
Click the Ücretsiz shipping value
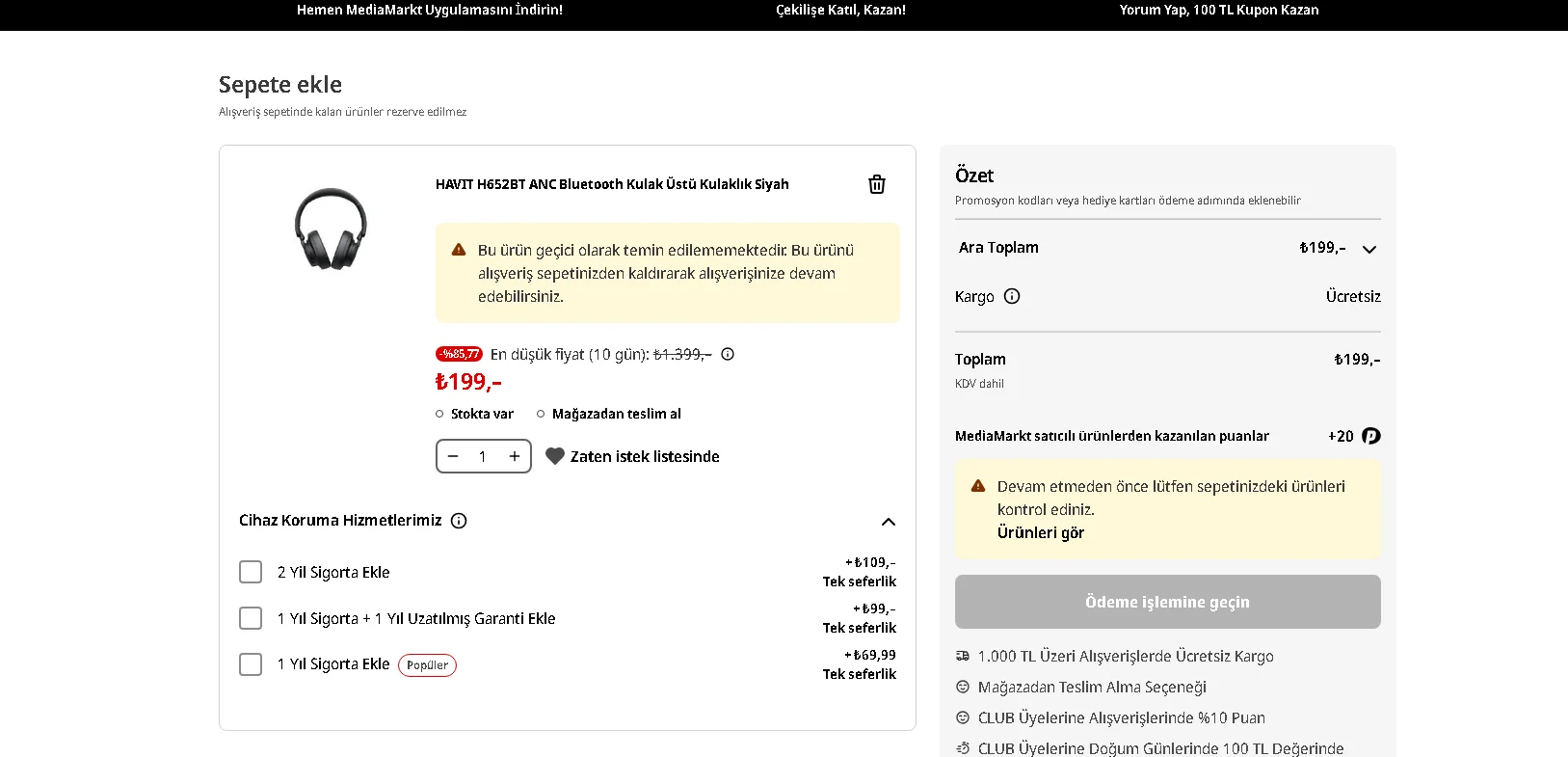[1353, 296]
